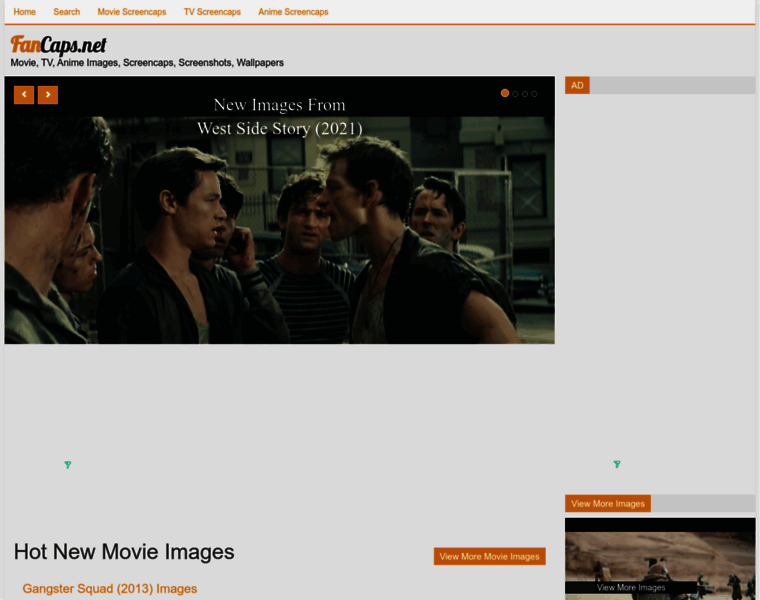
Task: Go to previous slide with left arrow
Action: tap(24, 95)
